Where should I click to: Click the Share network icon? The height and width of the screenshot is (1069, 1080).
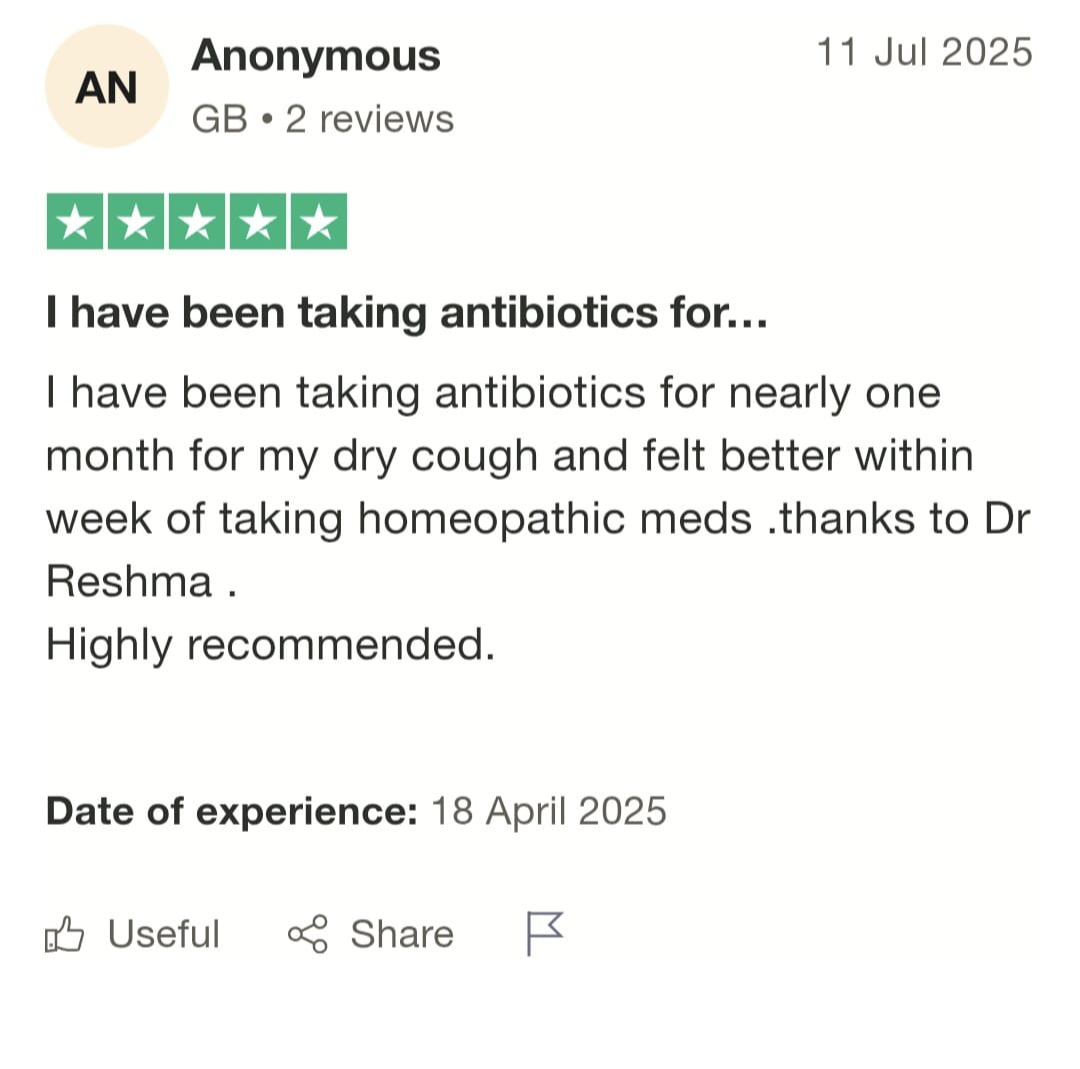click(307, 935)
